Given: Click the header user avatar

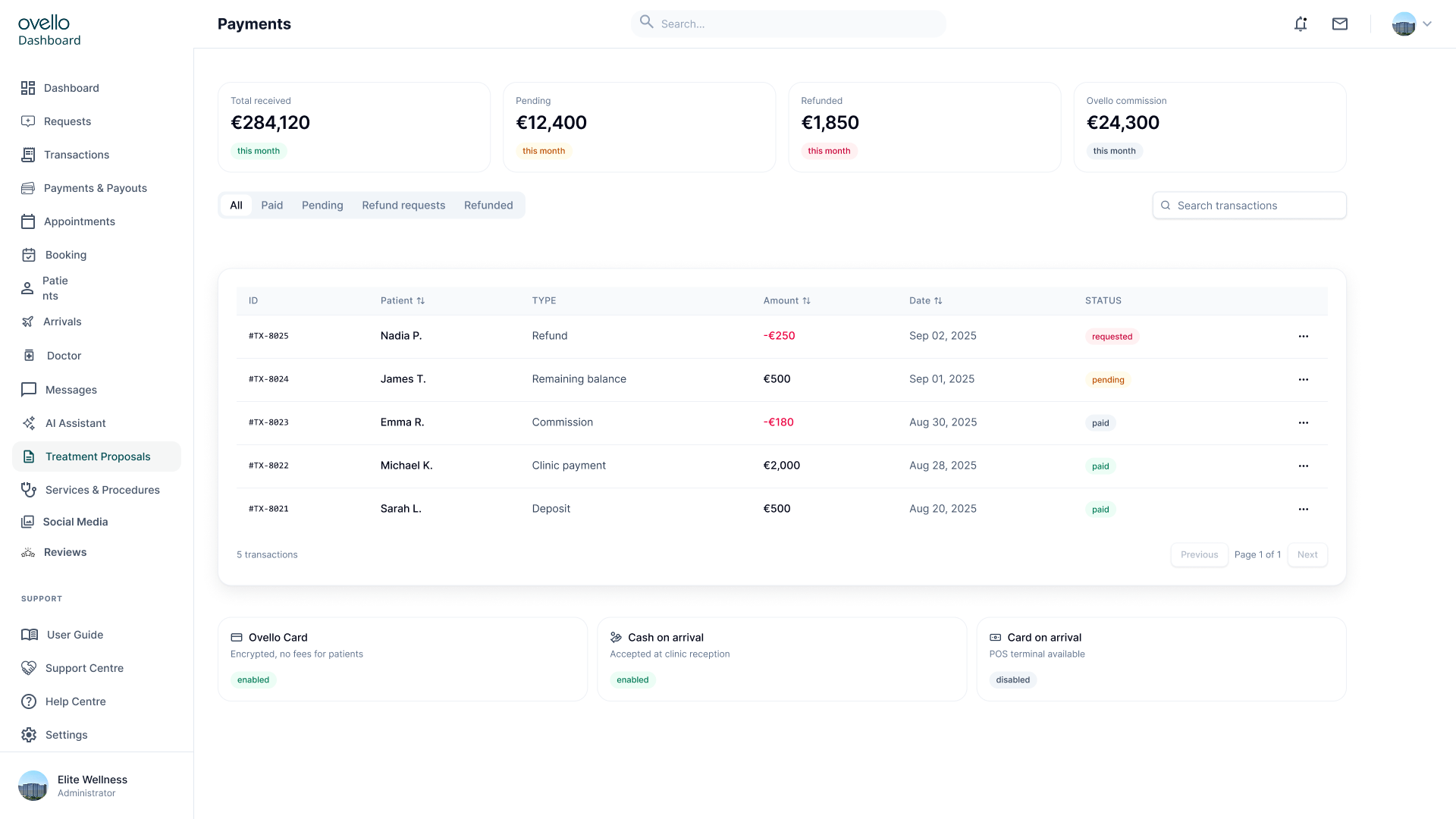Looking at the screenshot, I should tap(1404, 24).
